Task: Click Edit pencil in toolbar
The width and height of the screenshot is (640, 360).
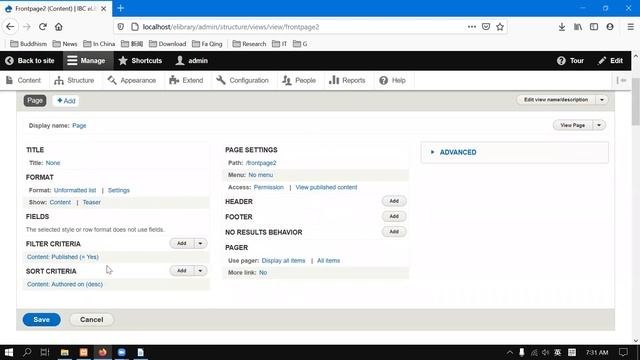Action: (611, 61)
